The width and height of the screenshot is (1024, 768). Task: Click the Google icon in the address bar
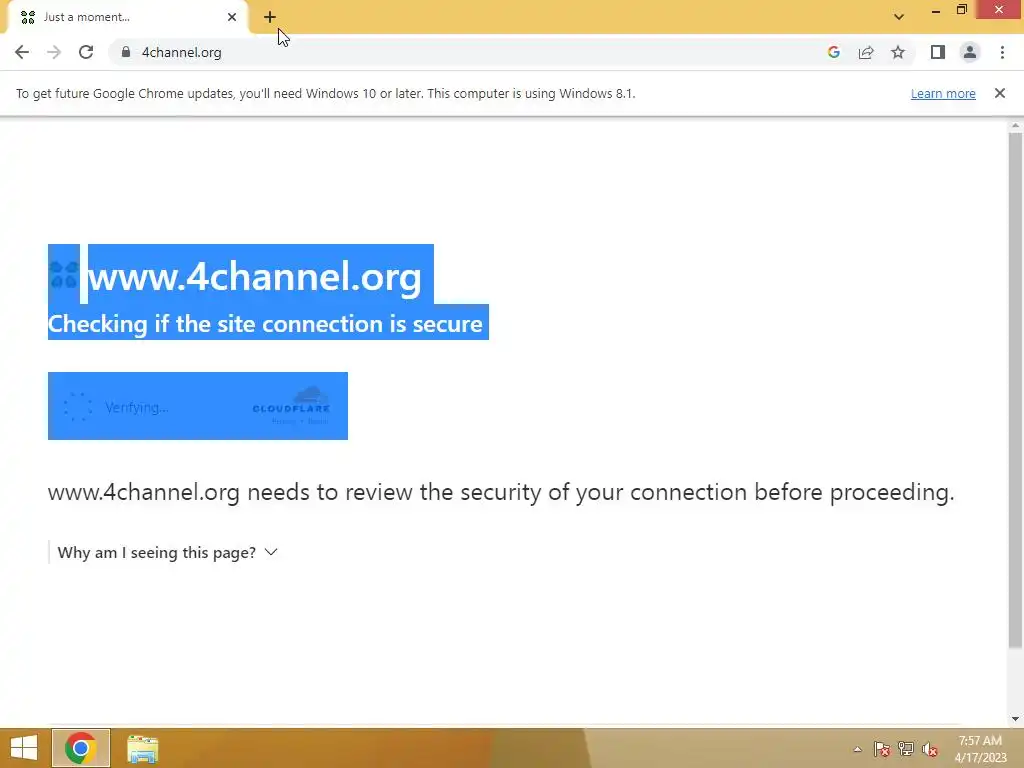(833, 52)
